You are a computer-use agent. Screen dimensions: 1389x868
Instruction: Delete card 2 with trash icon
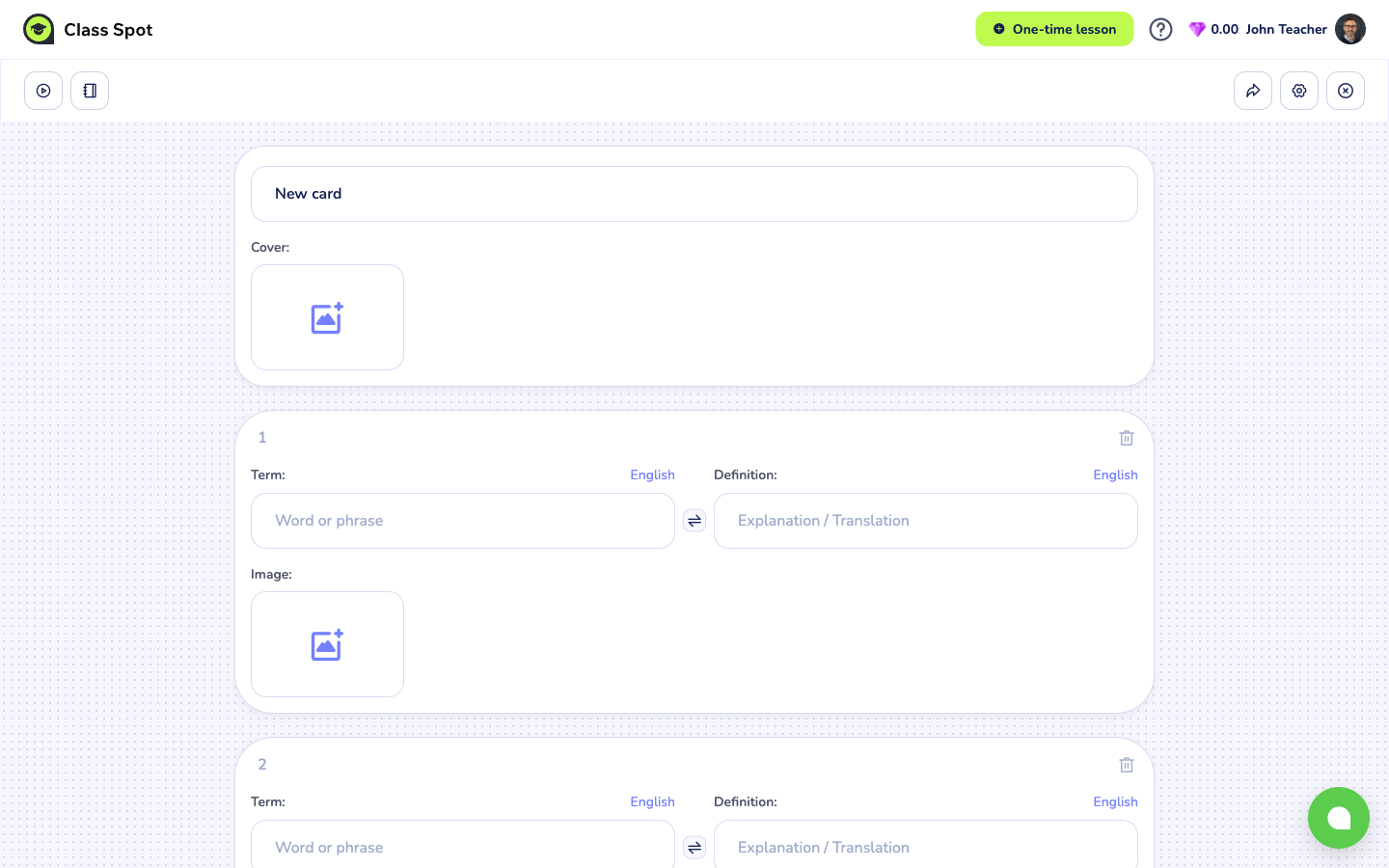[x=1127, y=765]
